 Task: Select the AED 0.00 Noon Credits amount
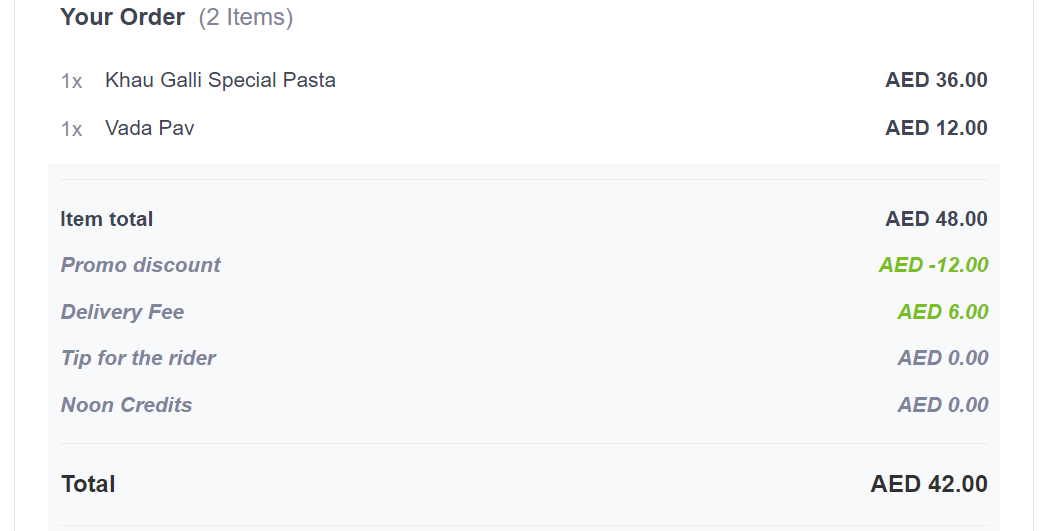[943, 405]
